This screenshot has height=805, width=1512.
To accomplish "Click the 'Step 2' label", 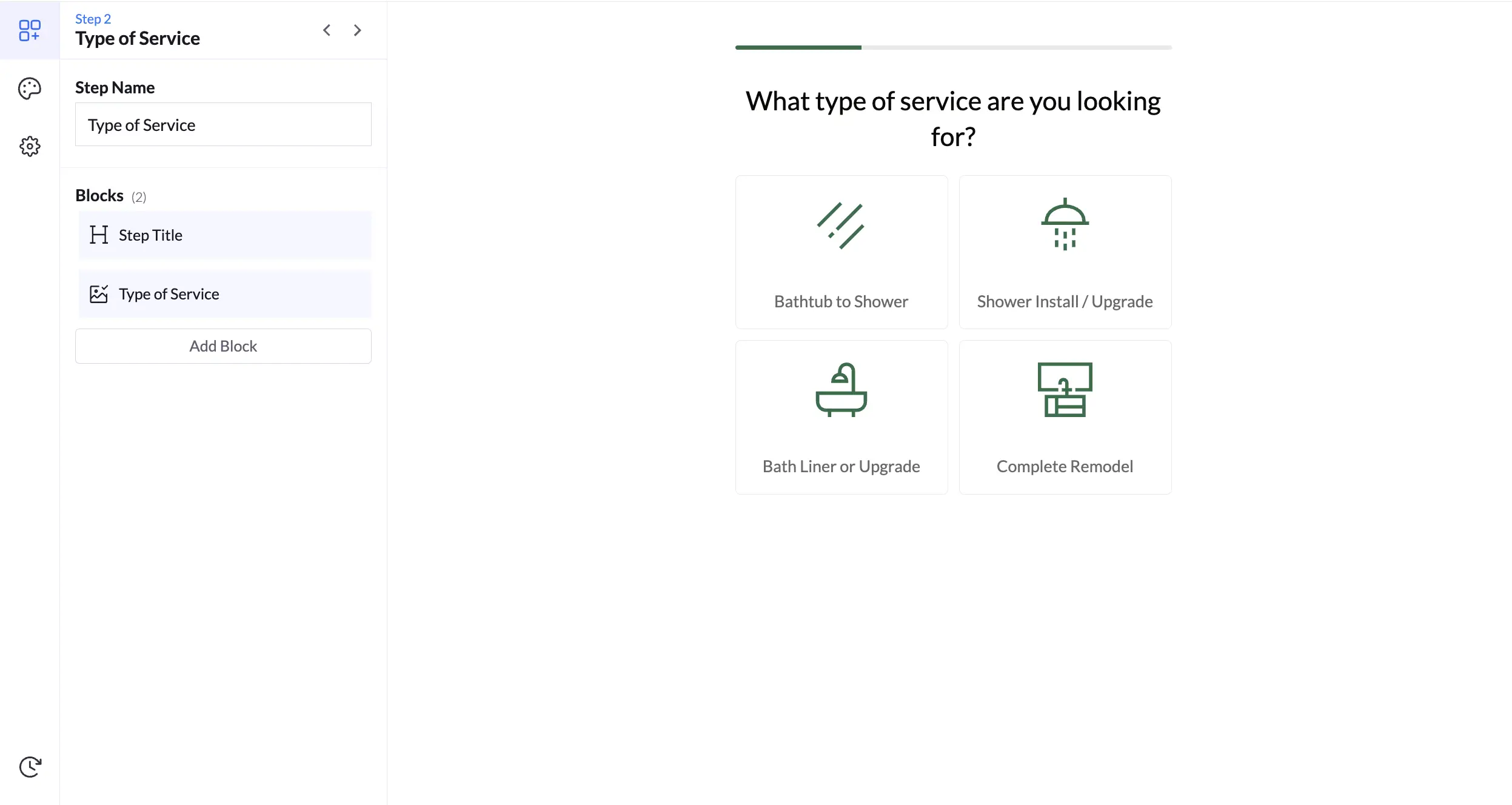I will click(93, 19).
